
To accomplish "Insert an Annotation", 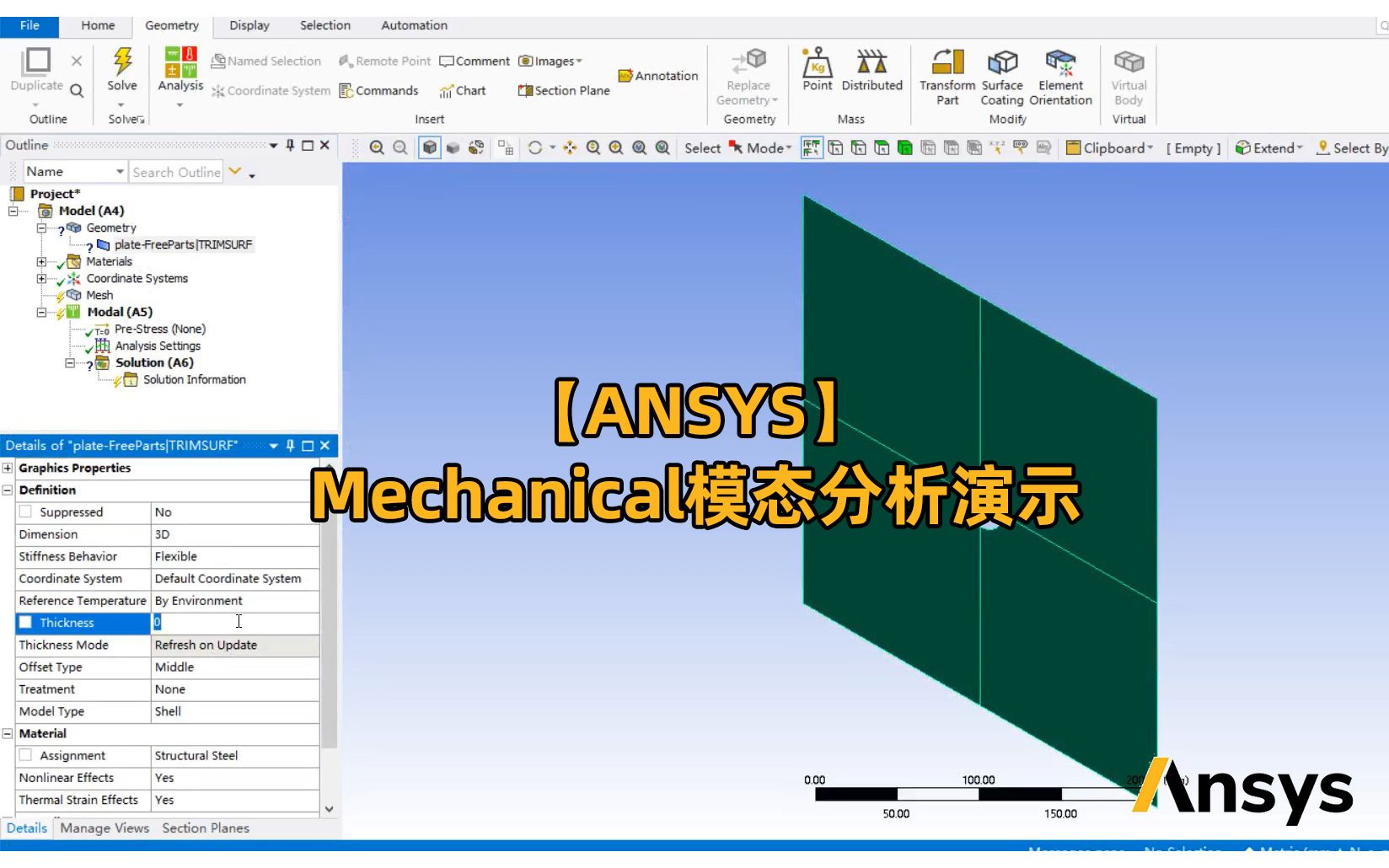I will [x=658, y=76].
